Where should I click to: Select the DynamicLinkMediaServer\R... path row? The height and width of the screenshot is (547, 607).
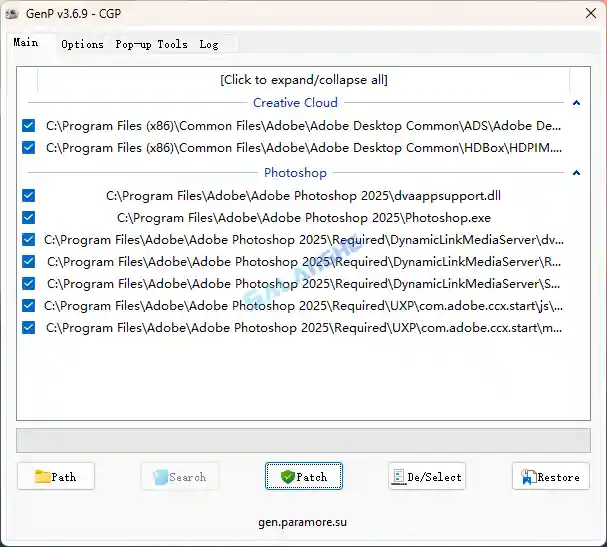[304, 262]
